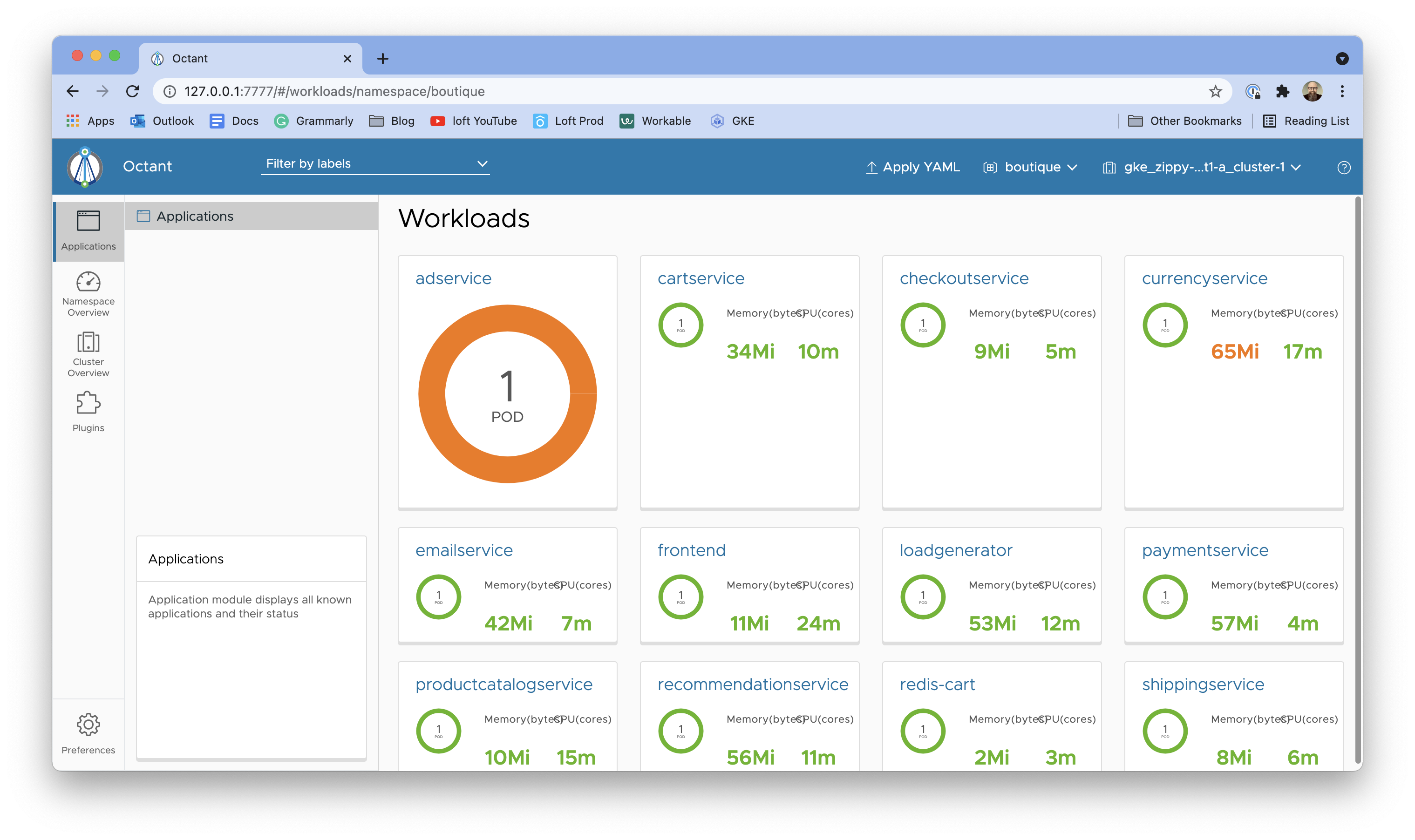
Task: Open the cartservice workload
Action: point(701,278)
